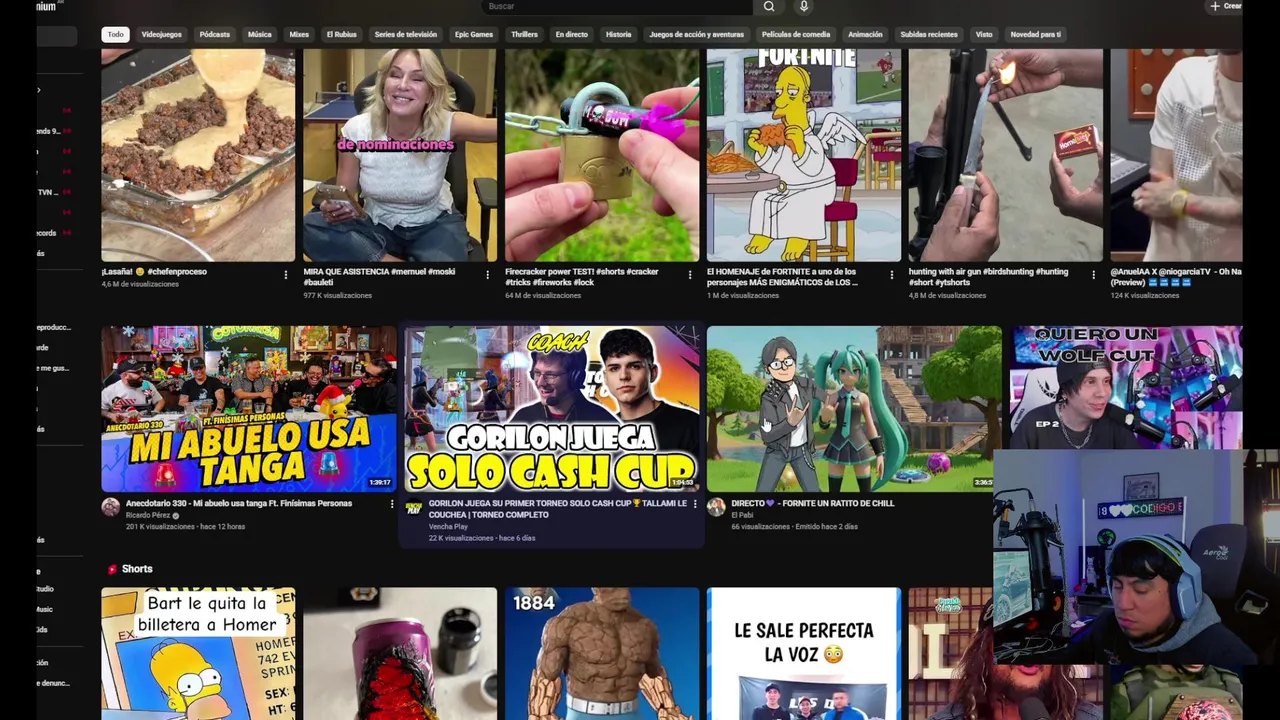This screenshot has width=1280, height=720.
Task: Open three-dot menu for Anecdotario 330 video
Action: (x=391, y=505)
